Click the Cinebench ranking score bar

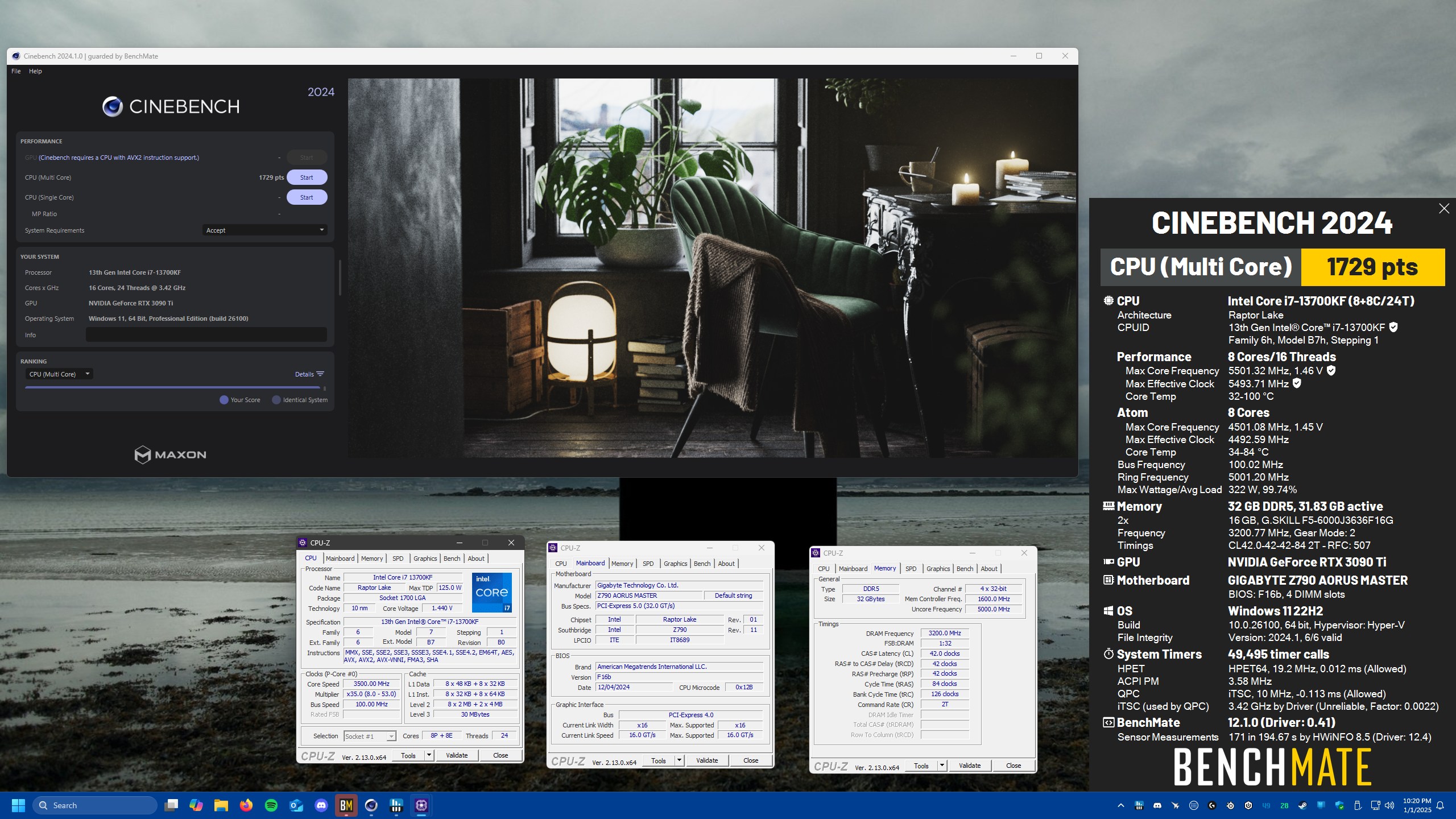click(174, 388)
